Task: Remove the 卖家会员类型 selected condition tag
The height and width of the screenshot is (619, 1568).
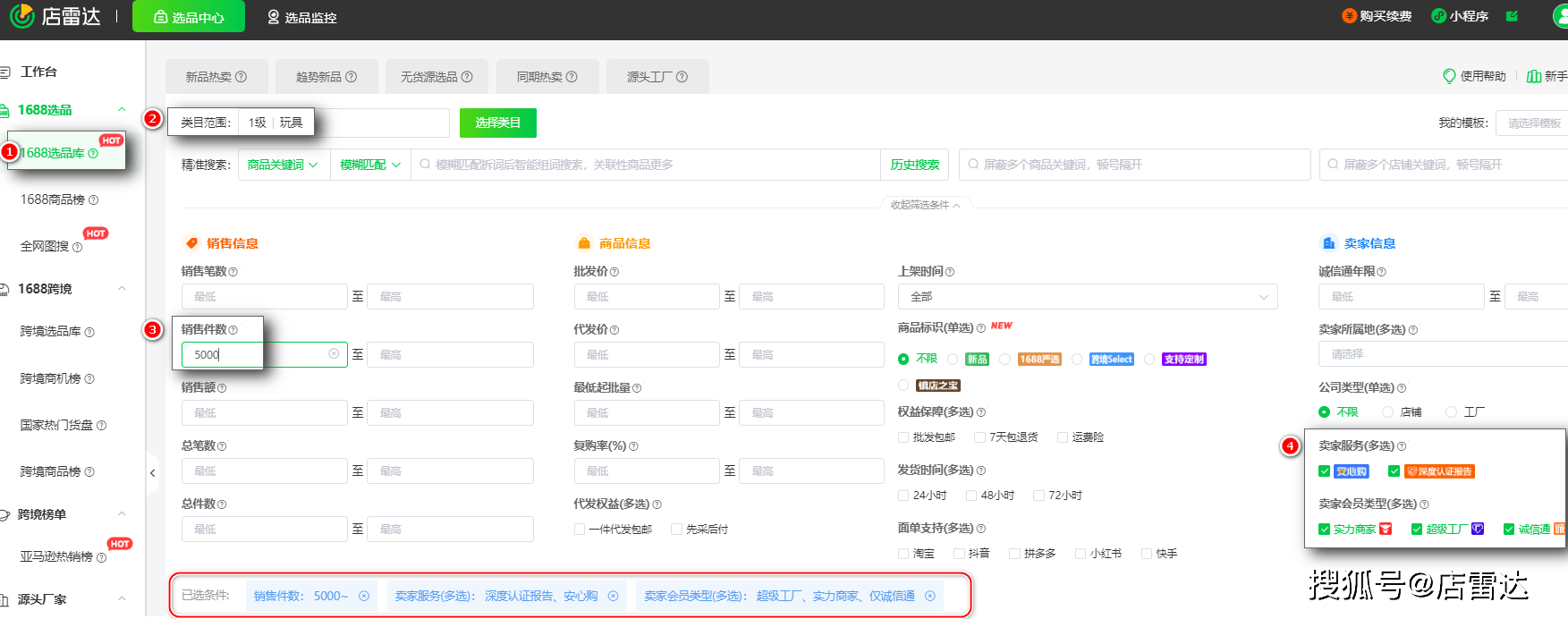Action: click(930, 596)
